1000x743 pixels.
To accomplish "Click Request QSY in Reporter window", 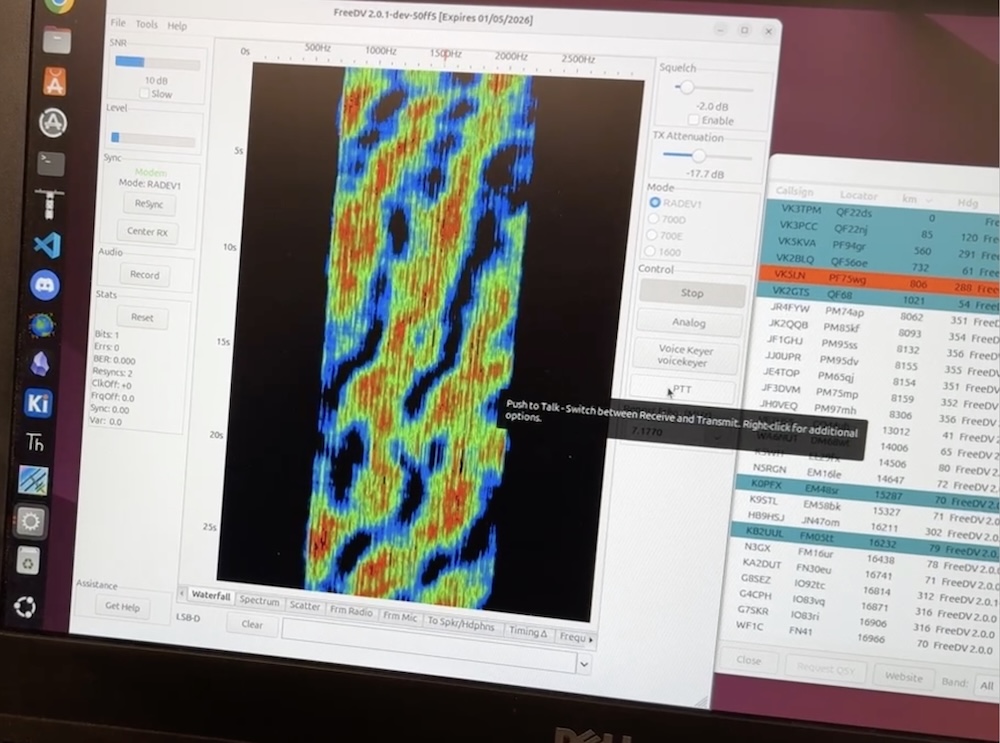I will tap(825, 668).
